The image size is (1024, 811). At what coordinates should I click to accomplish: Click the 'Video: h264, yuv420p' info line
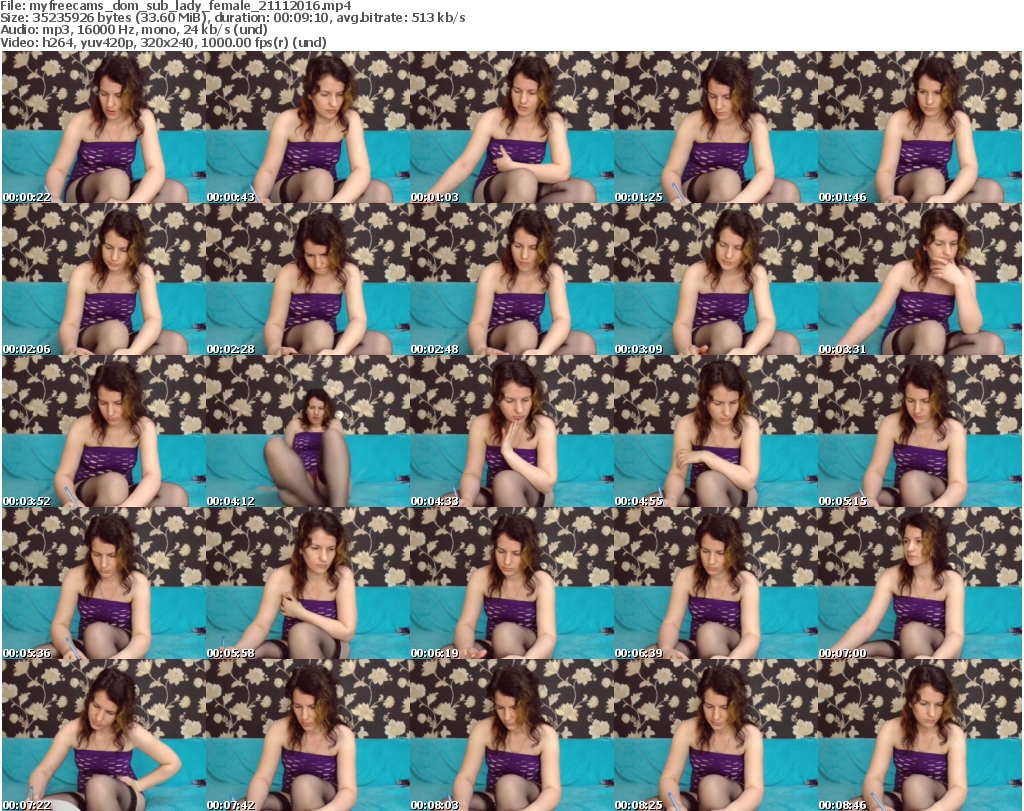point(163,42)
